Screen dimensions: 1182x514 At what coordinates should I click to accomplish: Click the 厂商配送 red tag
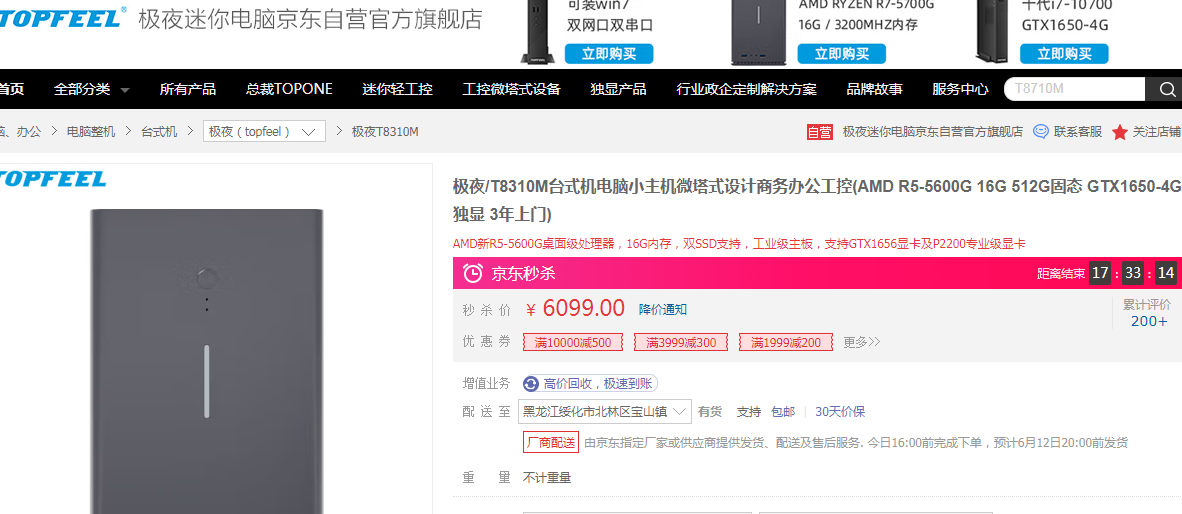point(550,442)
